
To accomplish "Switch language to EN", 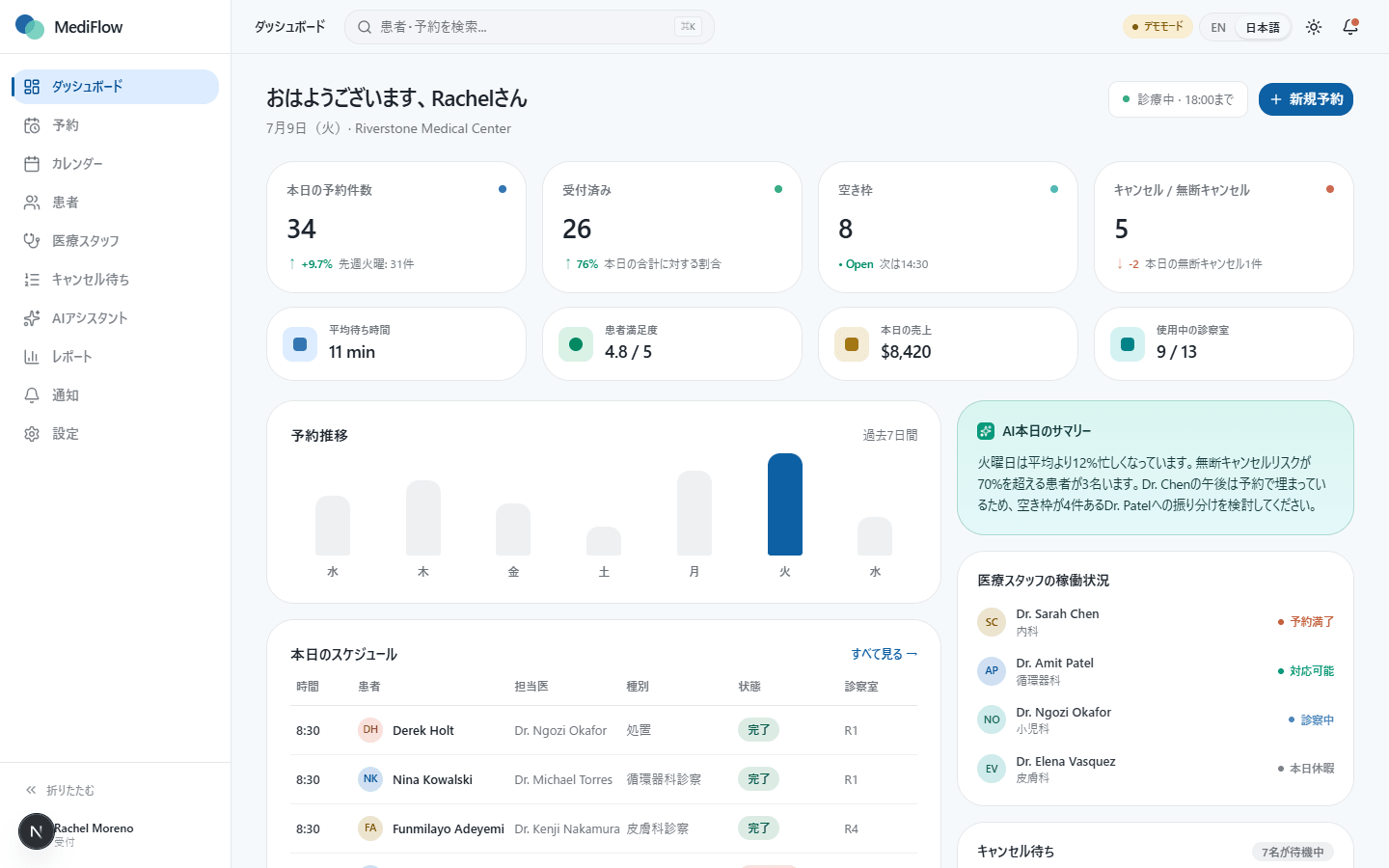I will coord(1218,27).
